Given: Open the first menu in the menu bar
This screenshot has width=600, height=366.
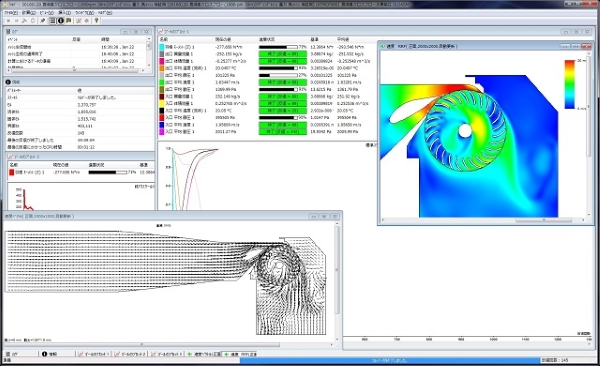Looking at the screenshot, I should pyautogui.click(x=10, y=13).
